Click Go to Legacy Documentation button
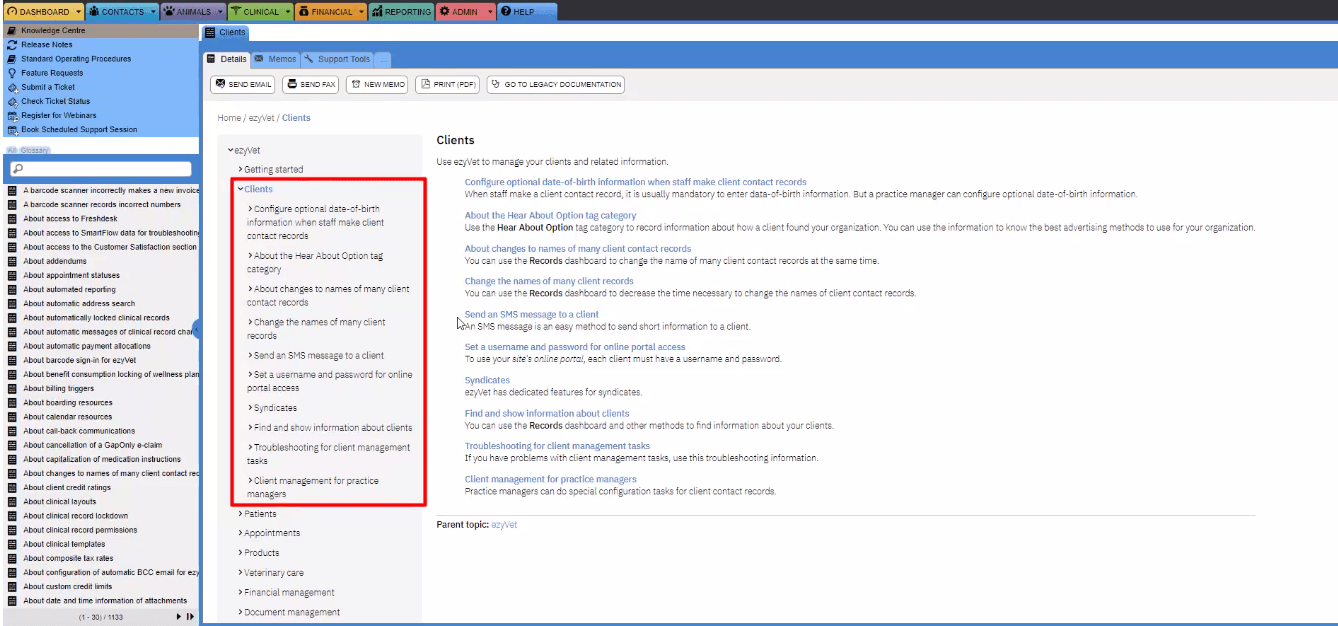1338x626 pixels. tap(556, 85)
